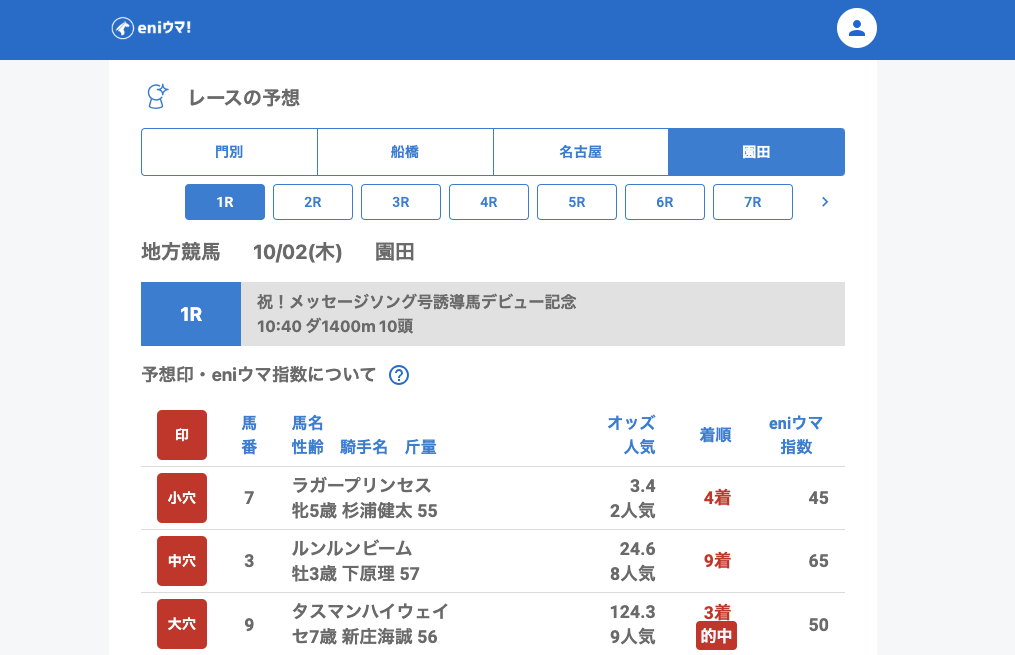Select the 園田 racecourse tab
The width and height of the screenshot is (1015, 655).
pyautogui.click(x=756, y=152)
